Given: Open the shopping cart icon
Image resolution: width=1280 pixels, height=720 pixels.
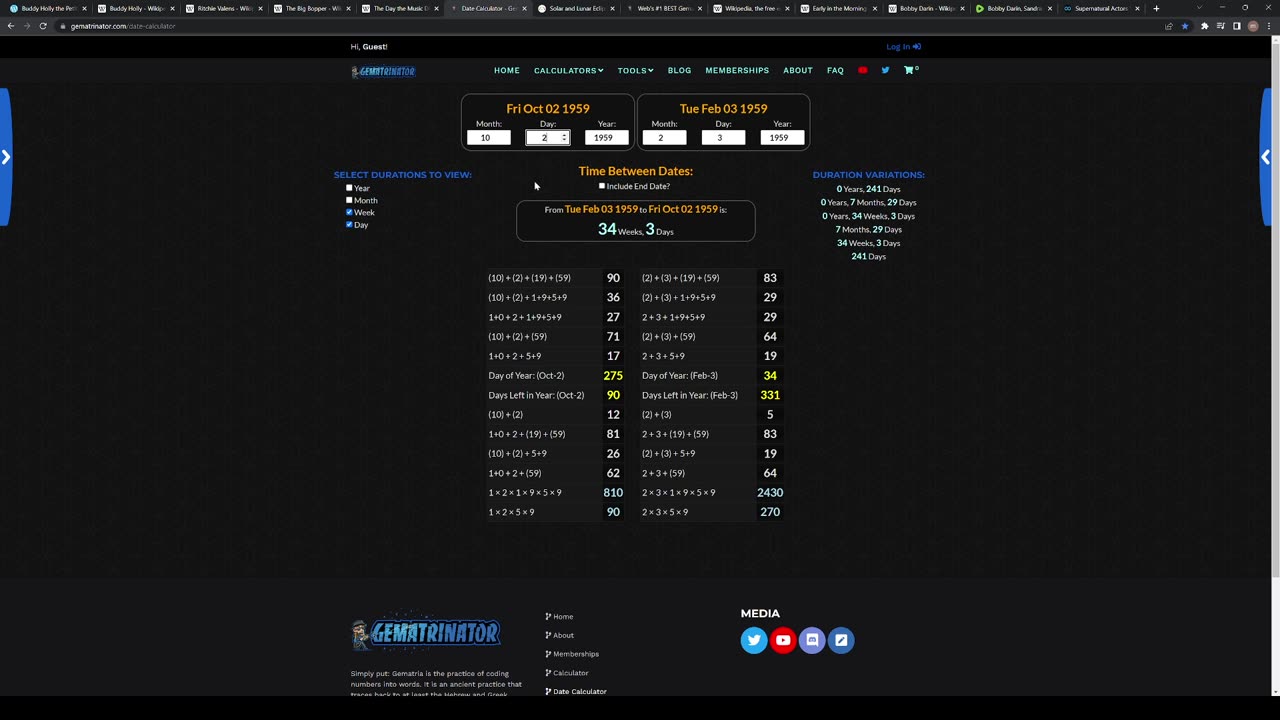Looking at the screenshot, I should coord(910,70).
